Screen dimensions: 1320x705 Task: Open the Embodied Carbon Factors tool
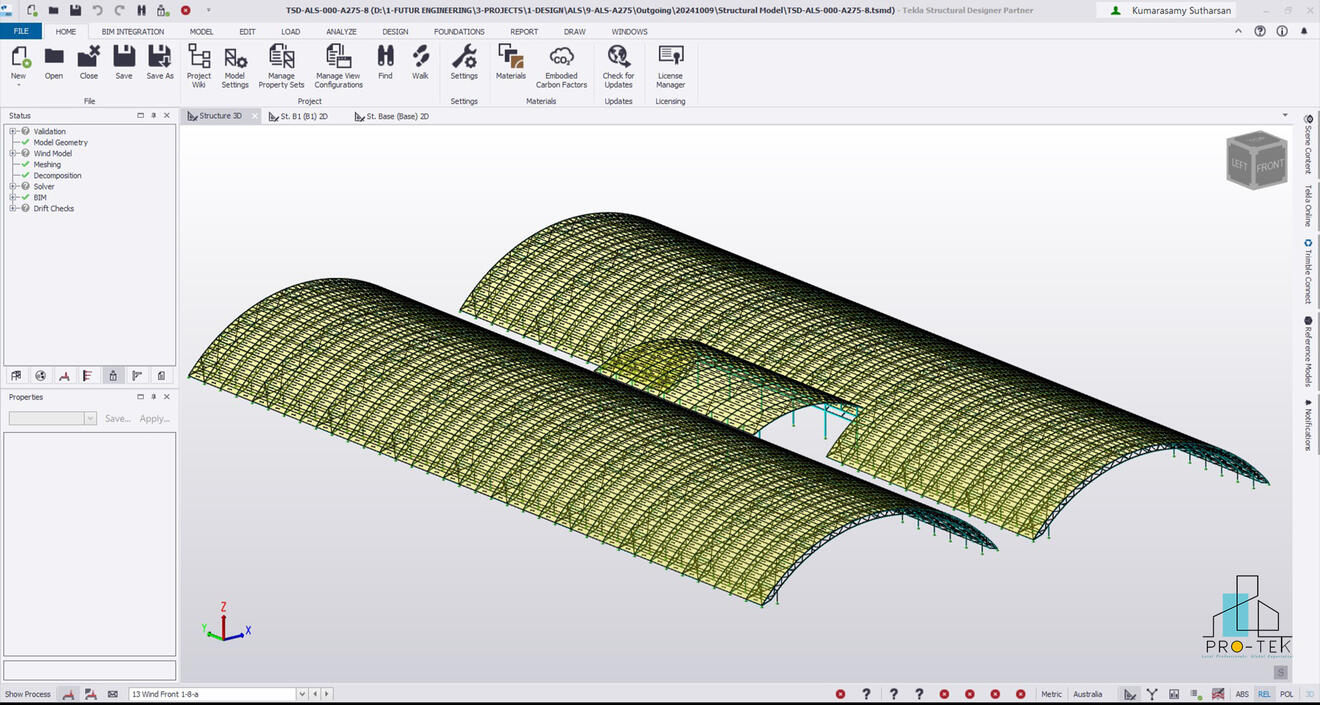pos(561,65)
